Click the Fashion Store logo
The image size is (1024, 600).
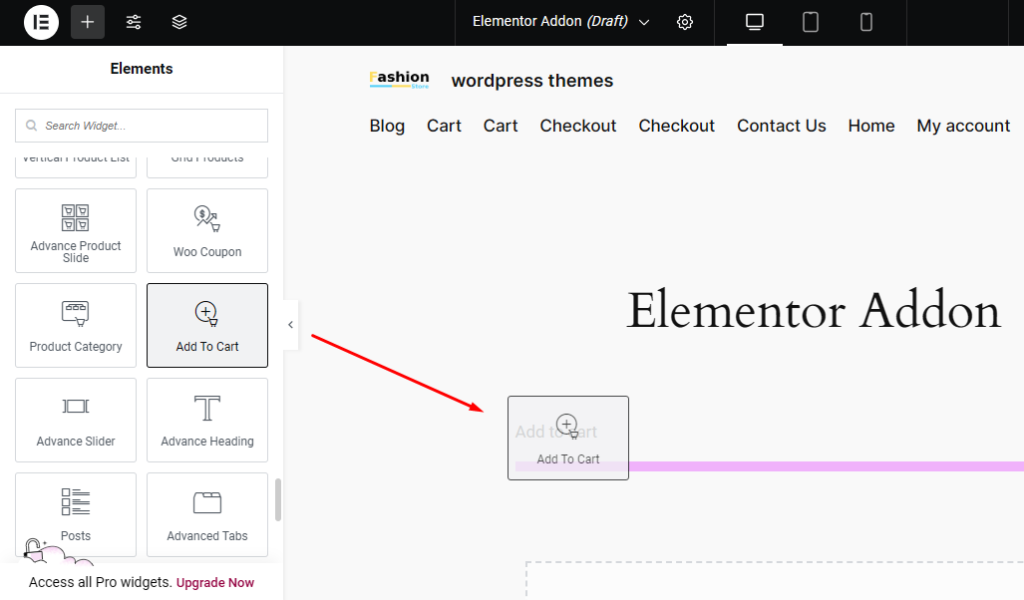399,80
